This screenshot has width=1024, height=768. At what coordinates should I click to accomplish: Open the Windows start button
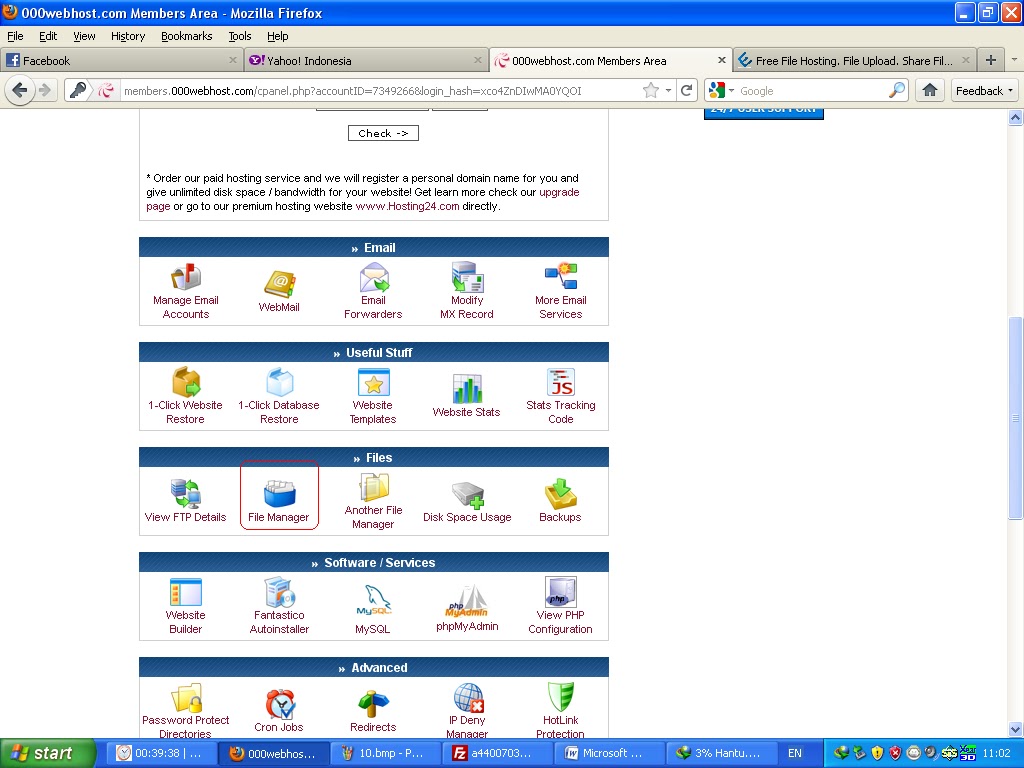48,753
